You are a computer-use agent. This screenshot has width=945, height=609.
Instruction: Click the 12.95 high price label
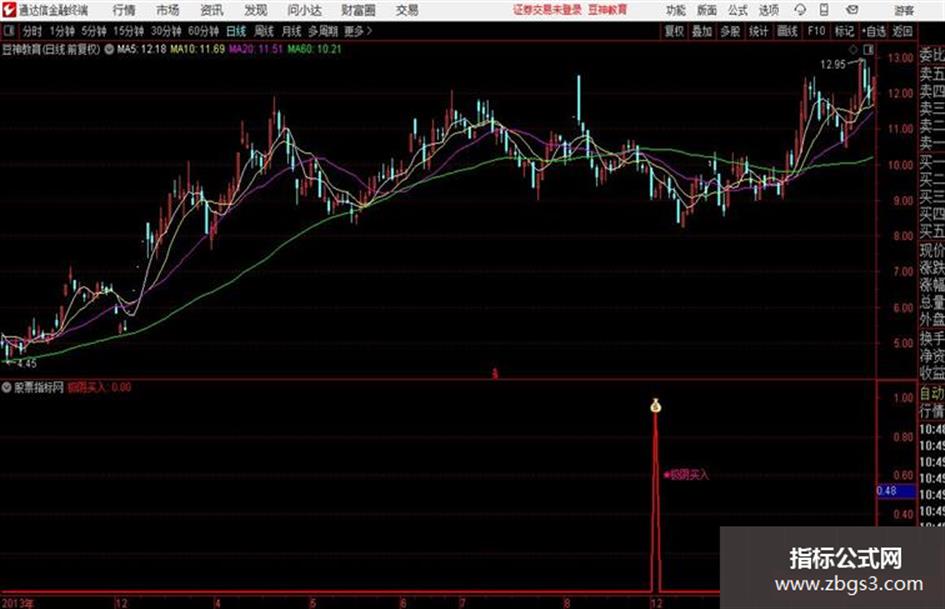pos(834,65)
